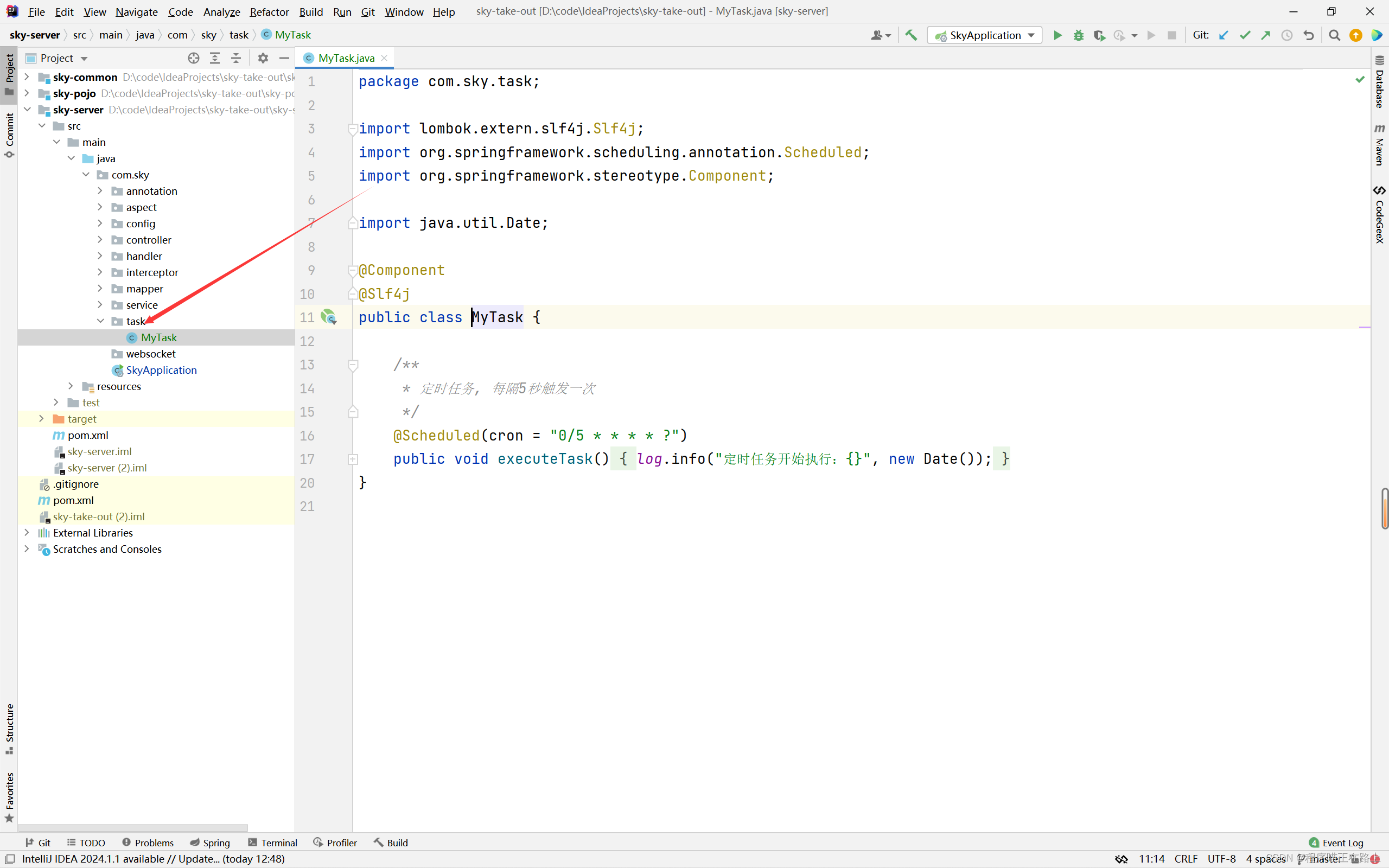This screenshot has width=1389, height=868.
Task: Open the Terminal tool window tab
Action: coord(273,842)
